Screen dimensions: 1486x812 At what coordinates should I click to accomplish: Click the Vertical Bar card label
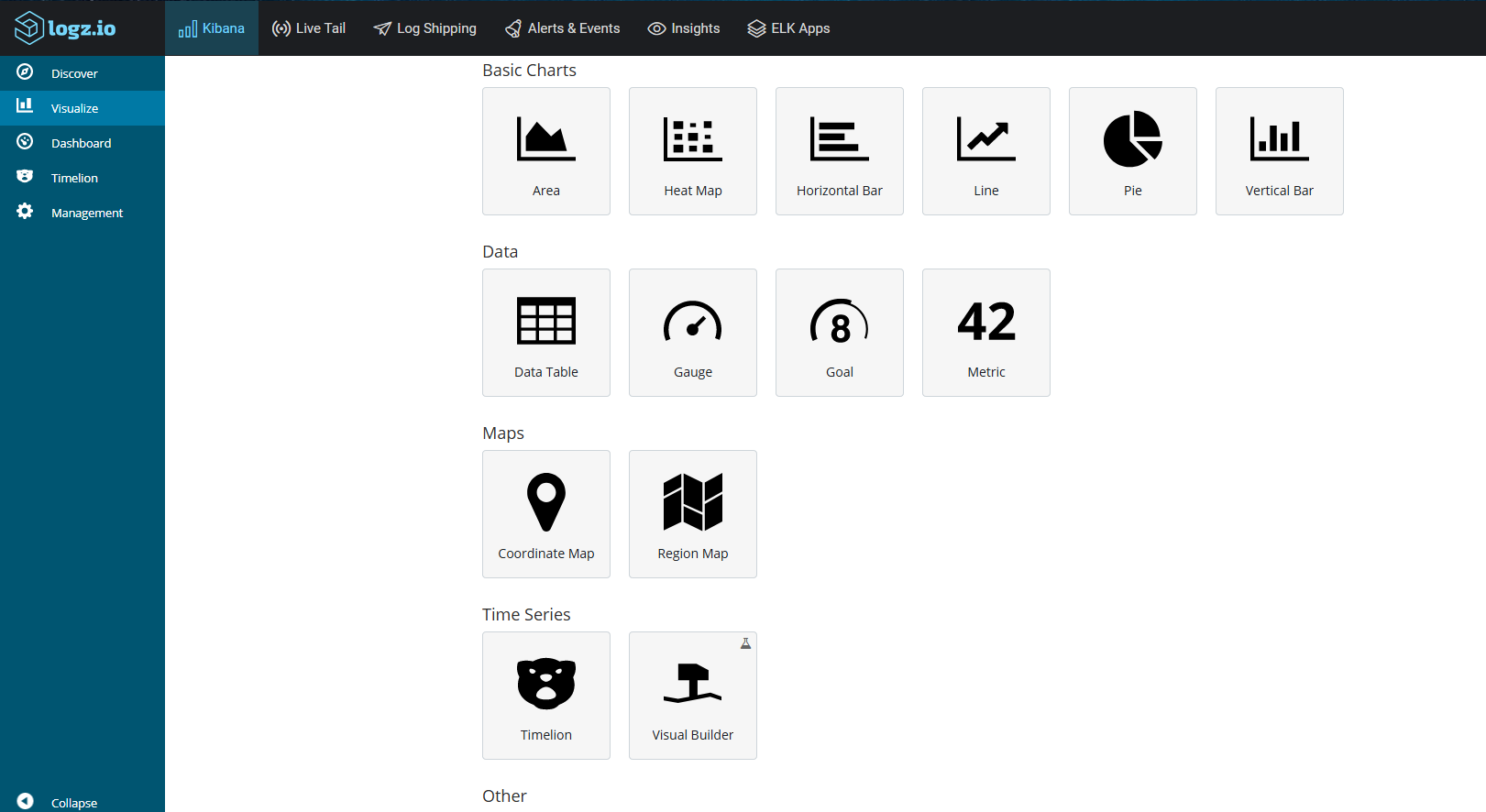click(x=1280, y=191)
